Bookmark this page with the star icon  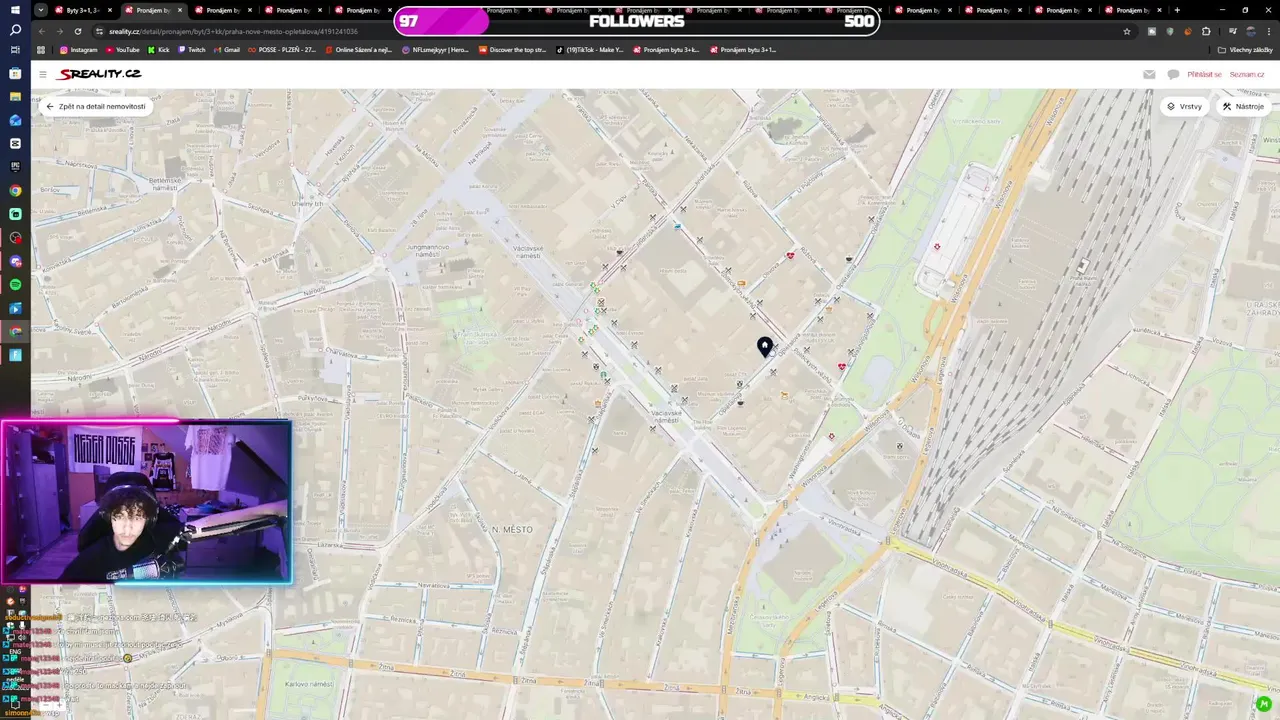[x=1127, y=31]
